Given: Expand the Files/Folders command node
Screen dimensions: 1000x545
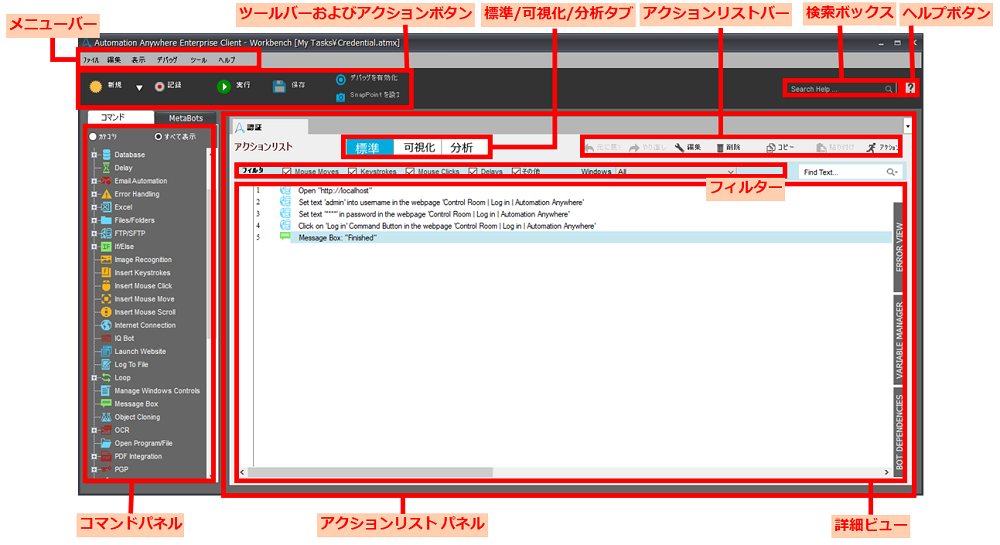Looking at the screenshot, I should coord(94,221).
